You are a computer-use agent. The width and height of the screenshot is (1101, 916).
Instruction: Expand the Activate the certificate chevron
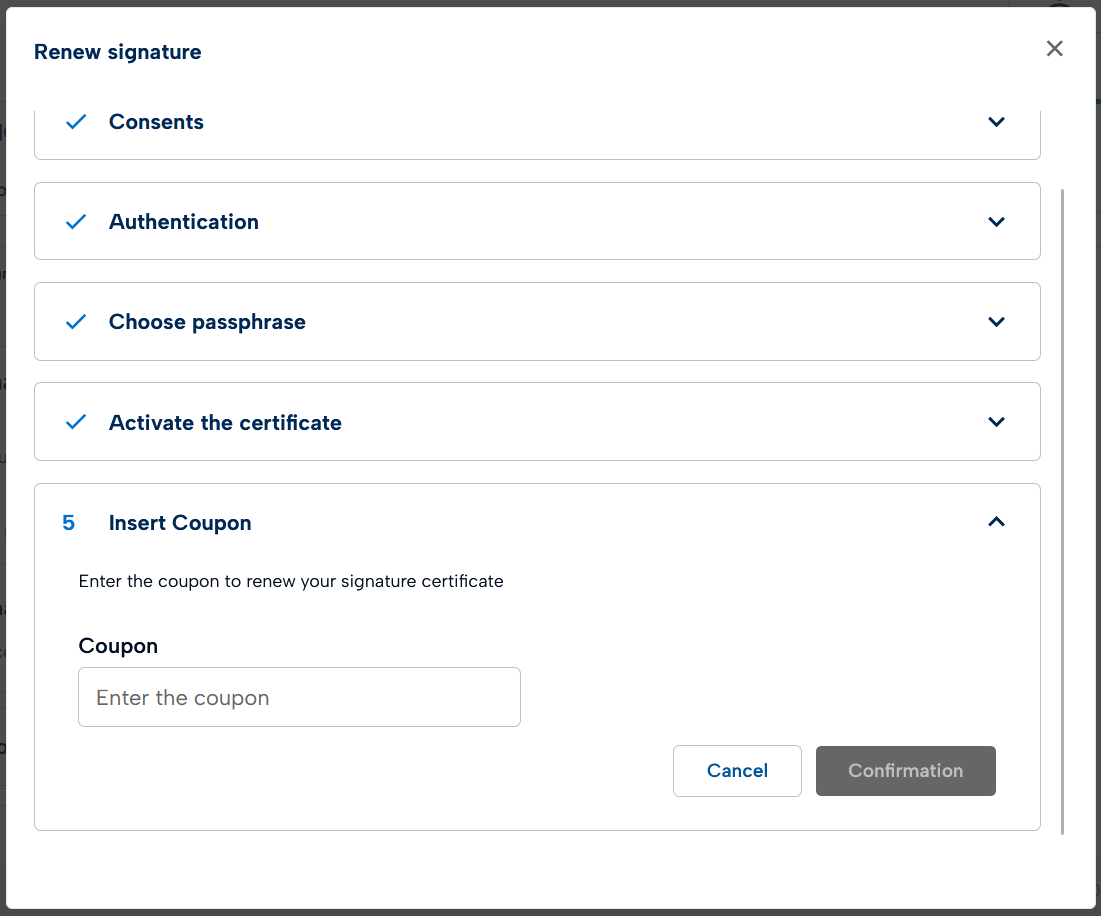(x=996, y=422)
